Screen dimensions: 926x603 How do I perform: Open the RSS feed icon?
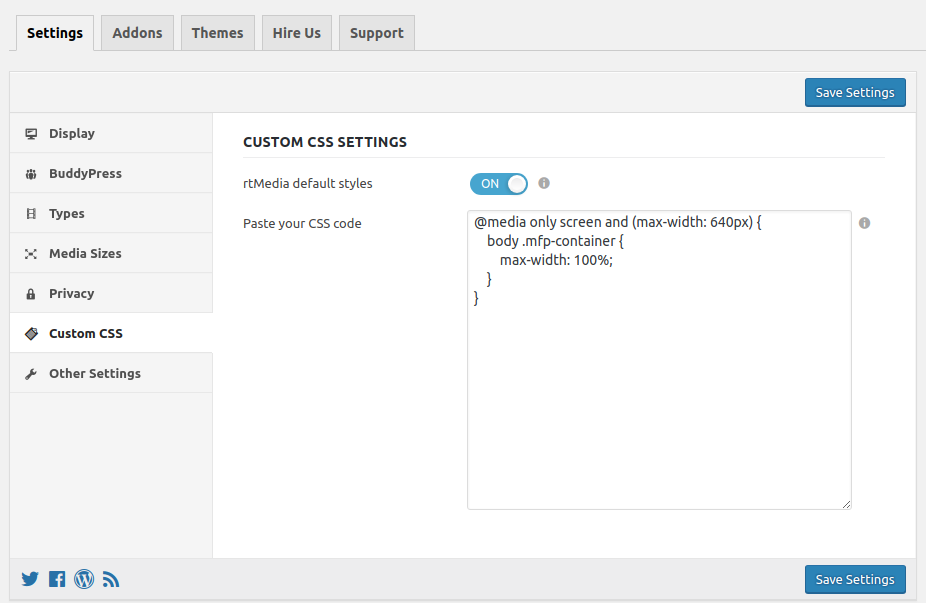click(111, 579)
